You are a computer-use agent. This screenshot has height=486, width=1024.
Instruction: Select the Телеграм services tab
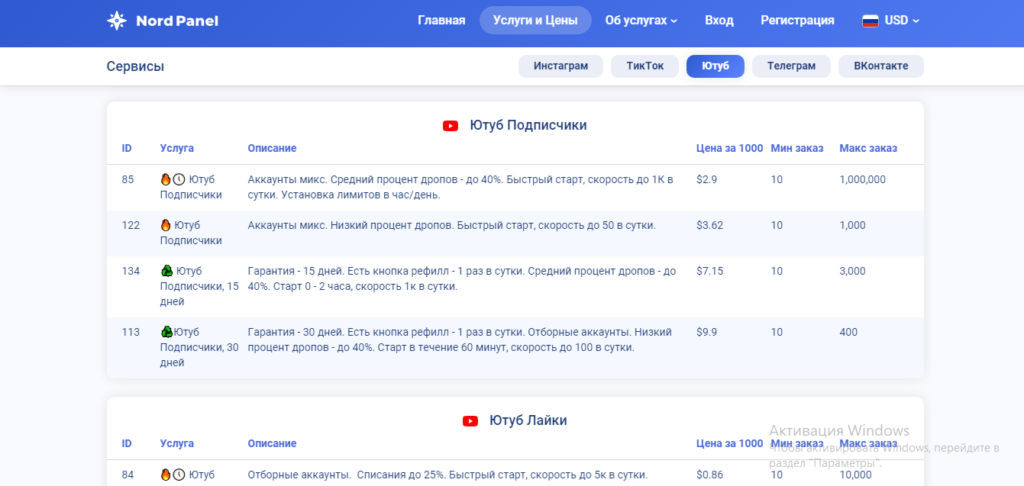coord(798,66)
